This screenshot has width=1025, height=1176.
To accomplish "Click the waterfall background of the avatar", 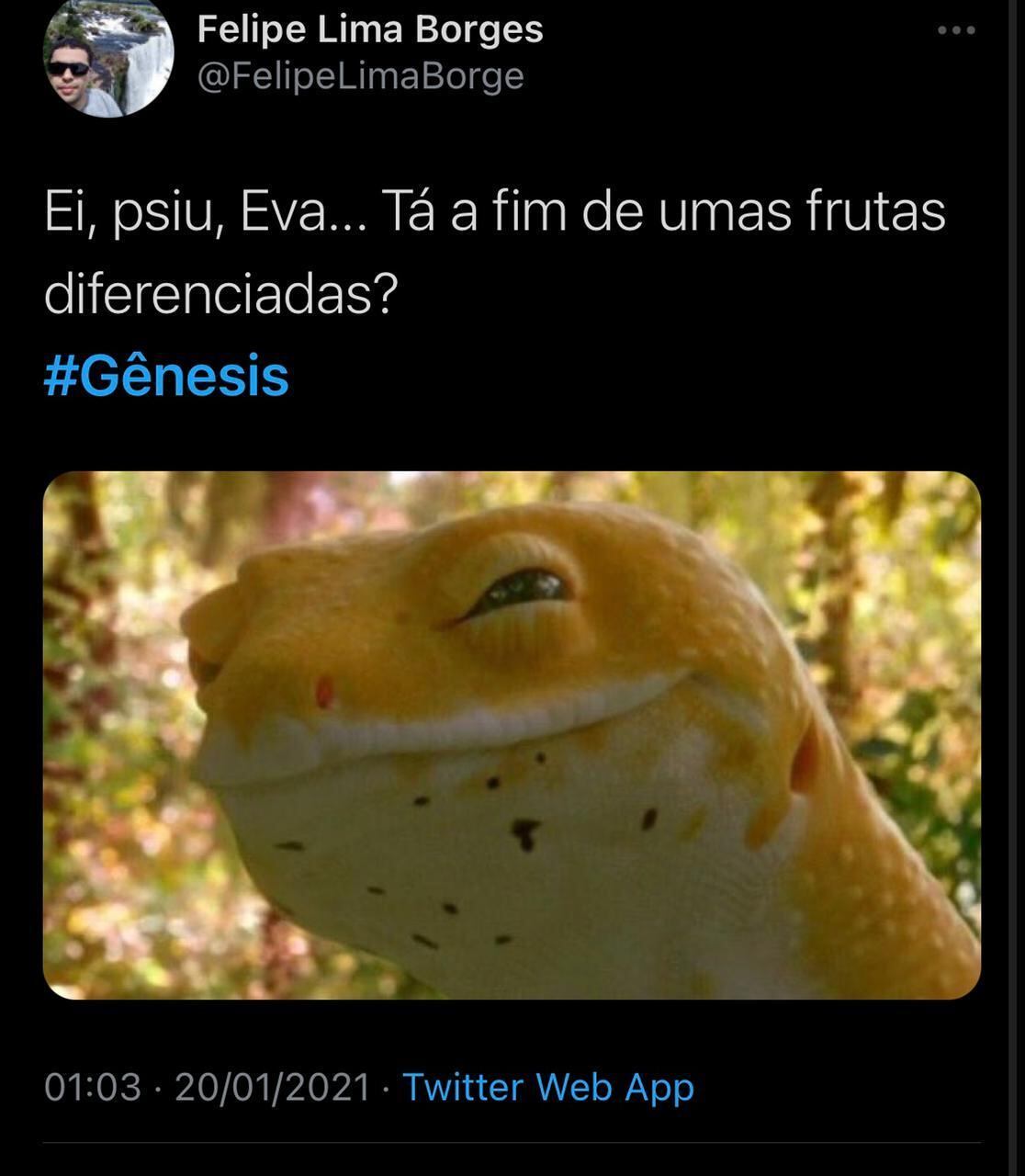I will (145, 55).
